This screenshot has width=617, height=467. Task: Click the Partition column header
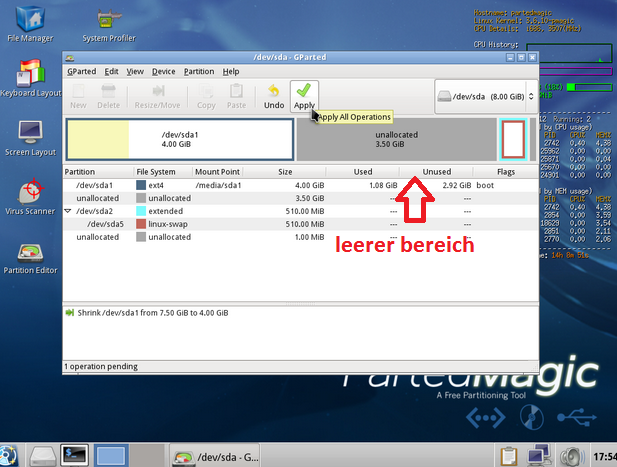pyautogui.click(x=98, y=172)
